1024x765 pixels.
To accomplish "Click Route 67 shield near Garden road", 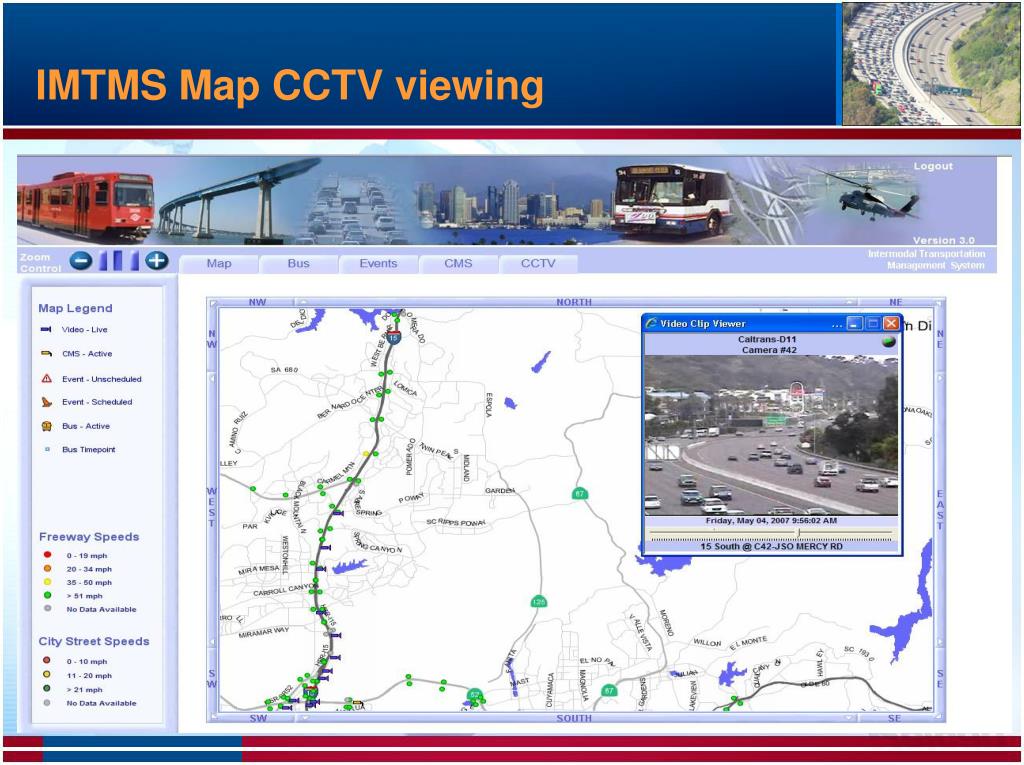I will pyautogui.click(x=579, y=493).
